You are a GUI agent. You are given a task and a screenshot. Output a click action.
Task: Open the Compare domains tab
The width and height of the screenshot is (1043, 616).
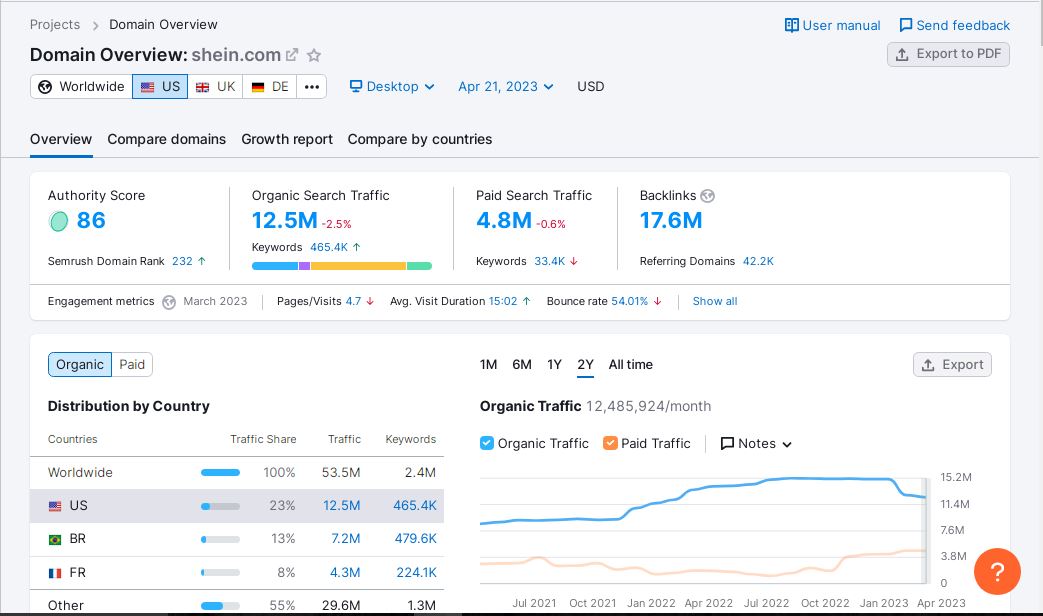click(x=166, y=139)
